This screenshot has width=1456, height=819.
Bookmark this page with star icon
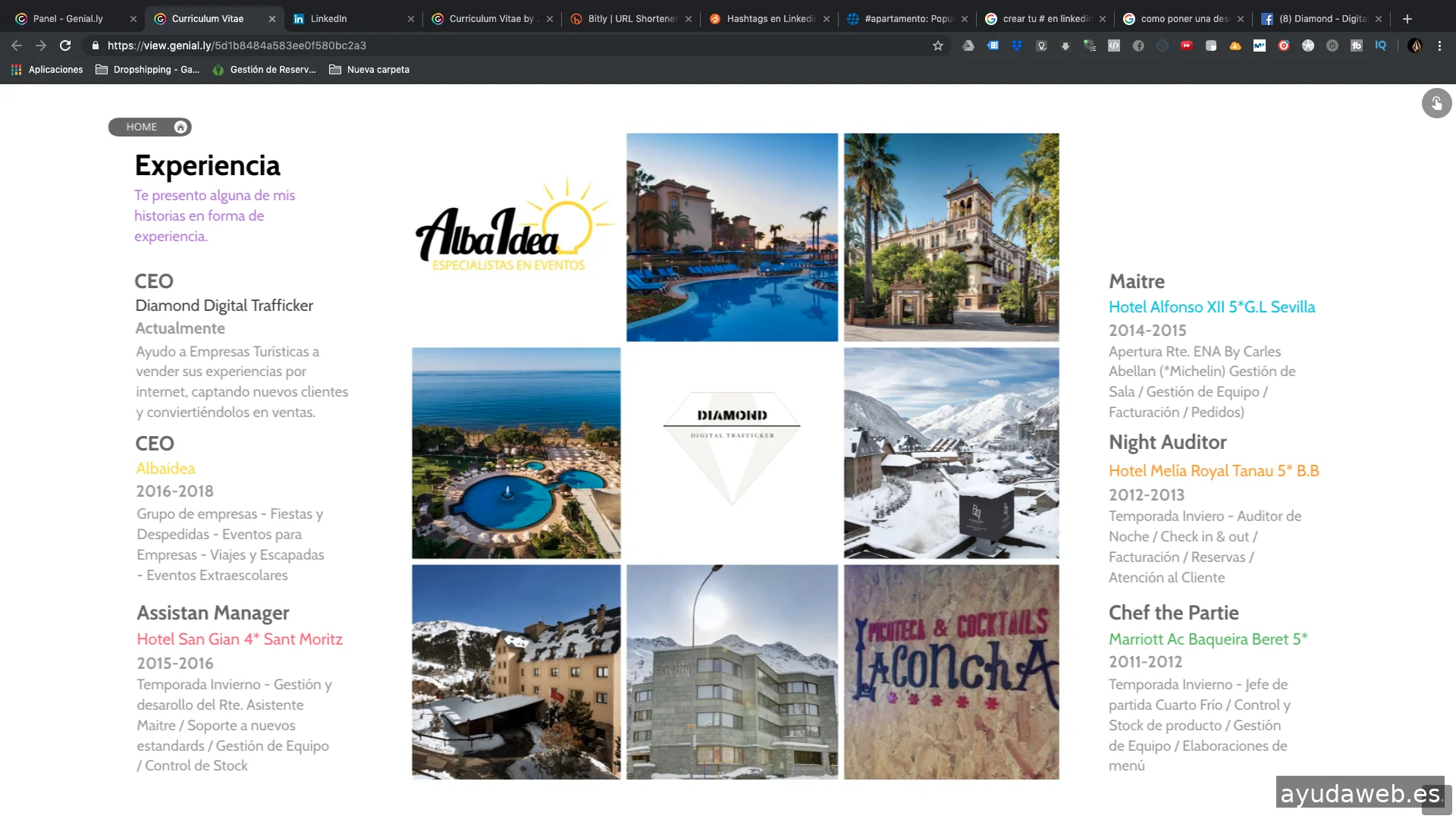[938, 45]
